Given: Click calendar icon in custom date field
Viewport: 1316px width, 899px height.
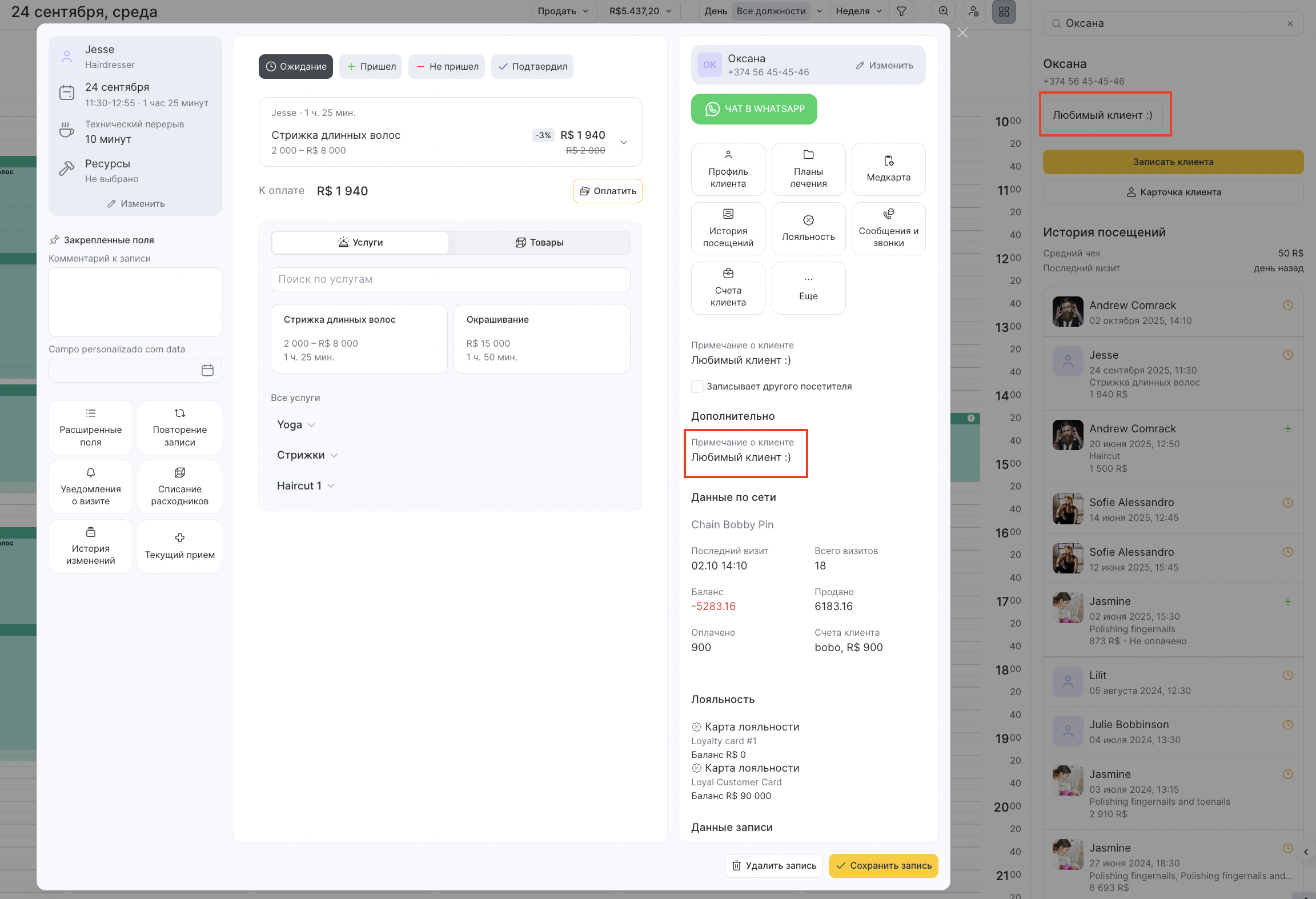Looking at the screenshot, I should tap(207, 371).
